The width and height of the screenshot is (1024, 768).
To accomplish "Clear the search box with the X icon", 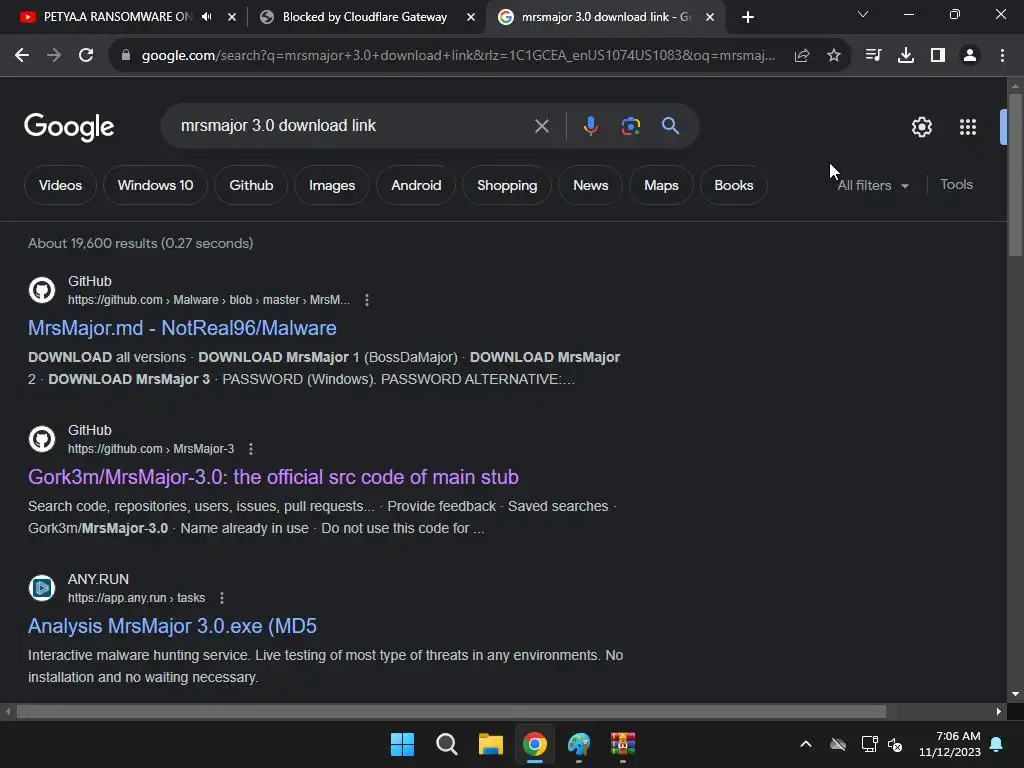I will pos(541,126).
